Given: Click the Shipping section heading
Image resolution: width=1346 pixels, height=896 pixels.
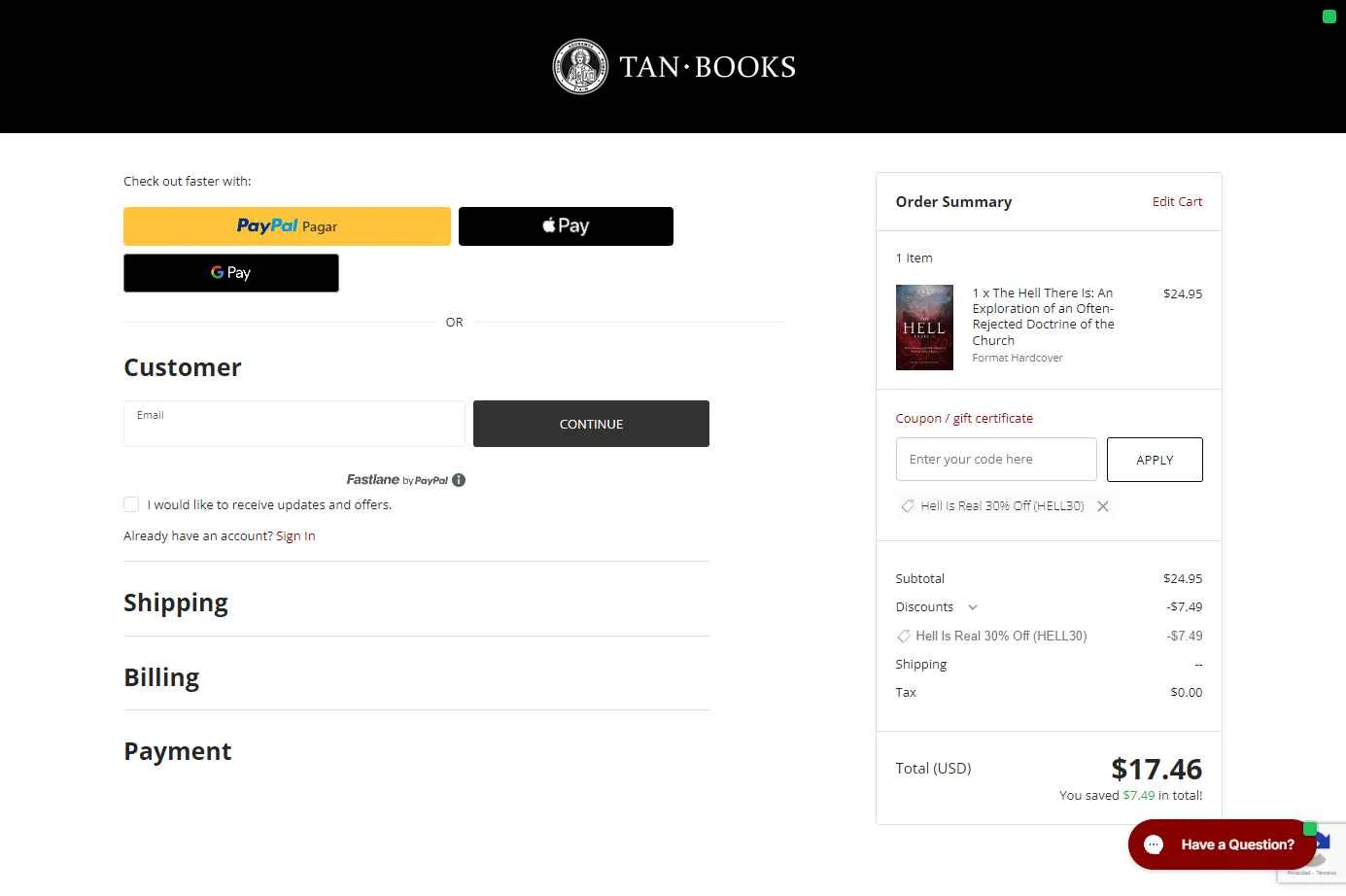Looking at the screenshot, I should tap(176, 603).
